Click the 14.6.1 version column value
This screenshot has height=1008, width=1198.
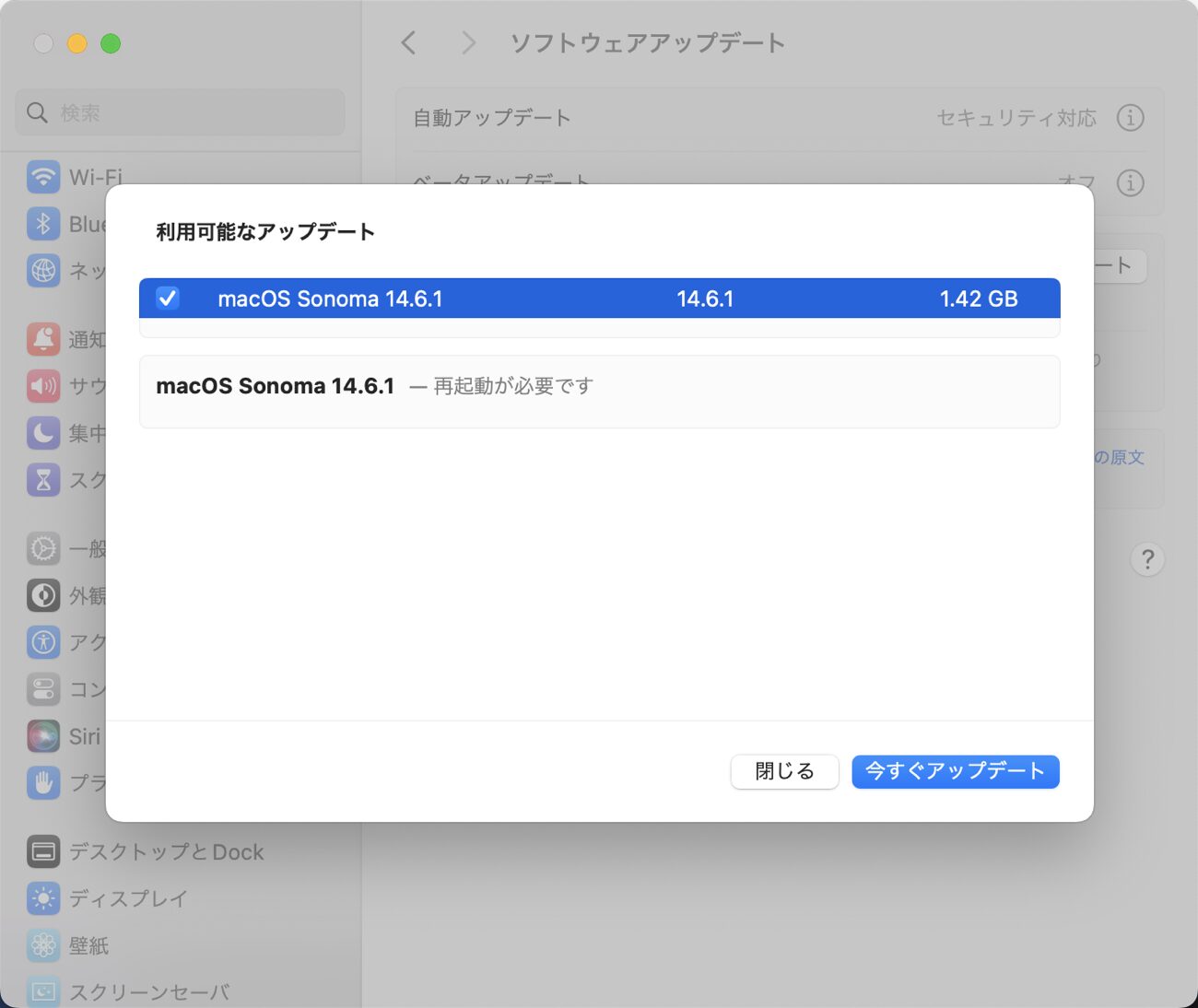[705, 299]
